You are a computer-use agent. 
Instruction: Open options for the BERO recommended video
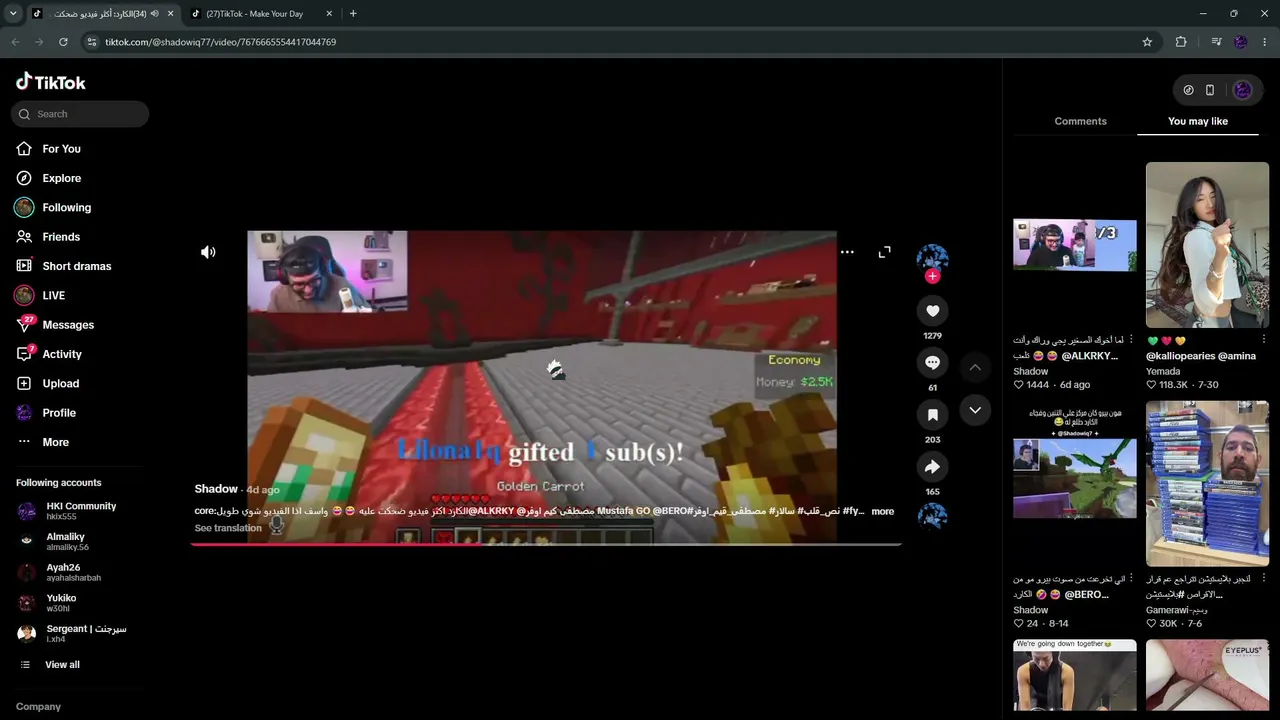tap(1131, 579)
